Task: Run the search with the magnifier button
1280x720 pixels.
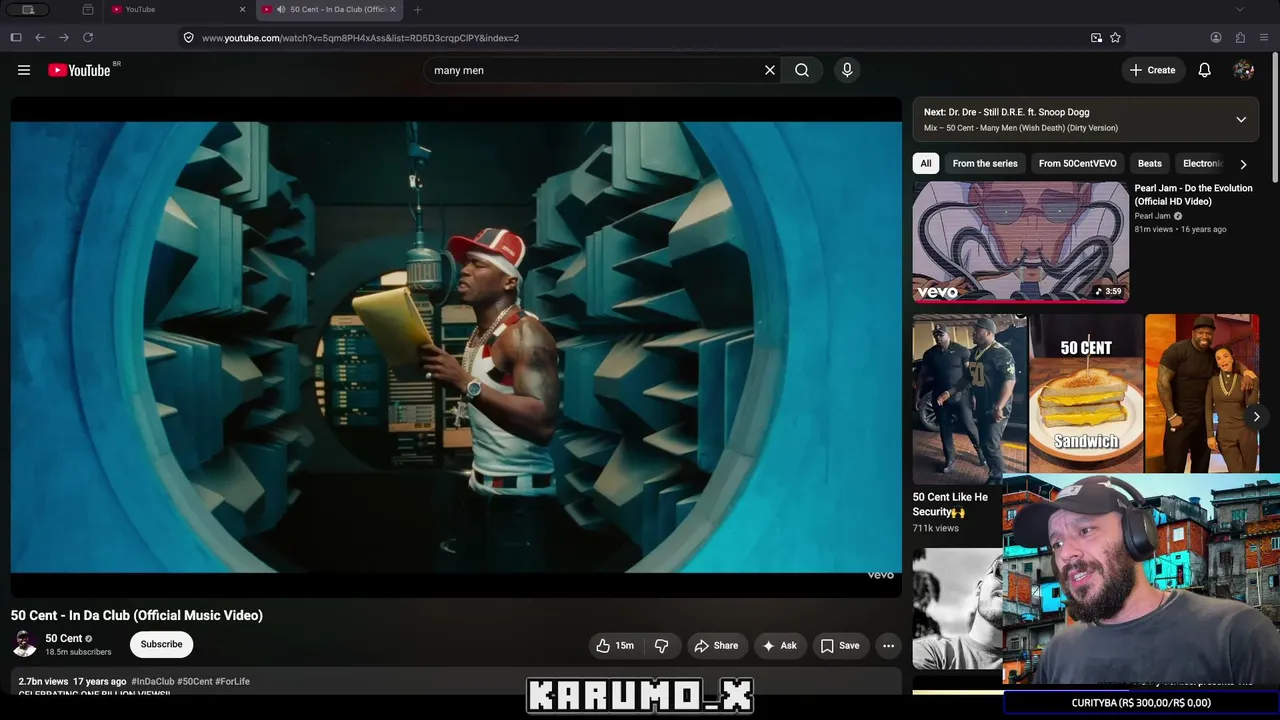Action: tap(802, 70)
